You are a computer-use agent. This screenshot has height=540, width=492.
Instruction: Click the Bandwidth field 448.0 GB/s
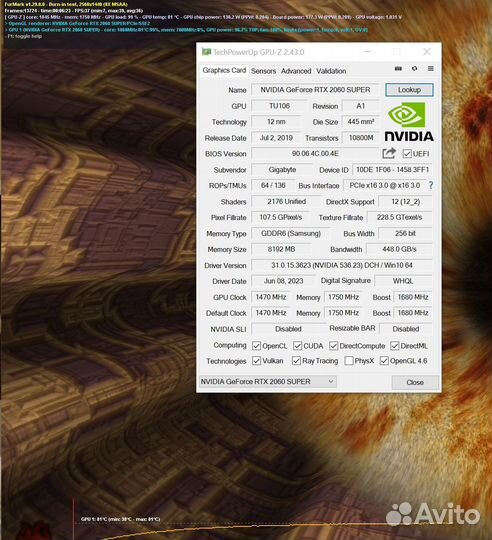pyautogui.click(x=399, y=249)
